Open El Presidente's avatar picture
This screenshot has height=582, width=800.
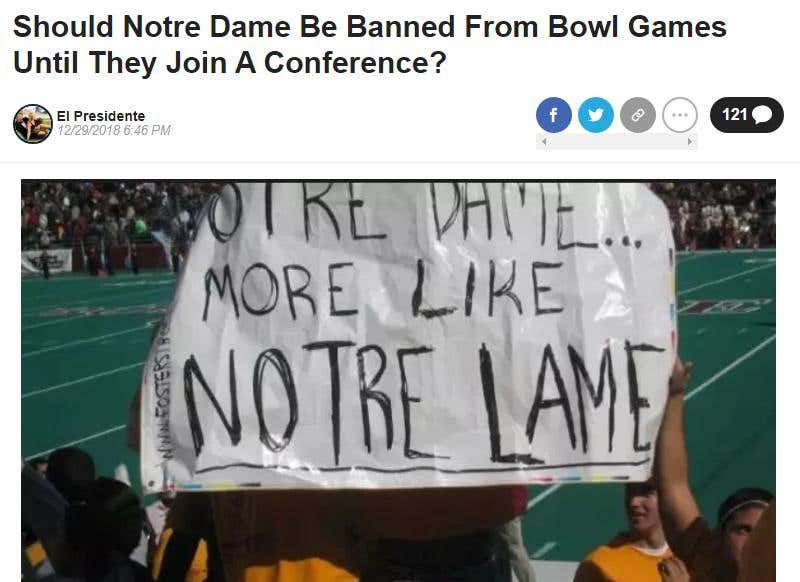pyautogui.click(x=33, y=123)
